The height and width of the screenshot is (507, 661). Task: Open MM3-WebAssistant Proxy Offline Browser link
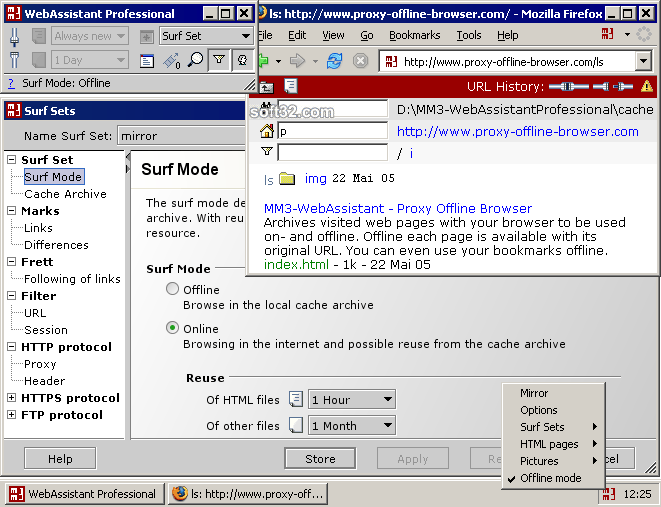(x=398, y=209)
